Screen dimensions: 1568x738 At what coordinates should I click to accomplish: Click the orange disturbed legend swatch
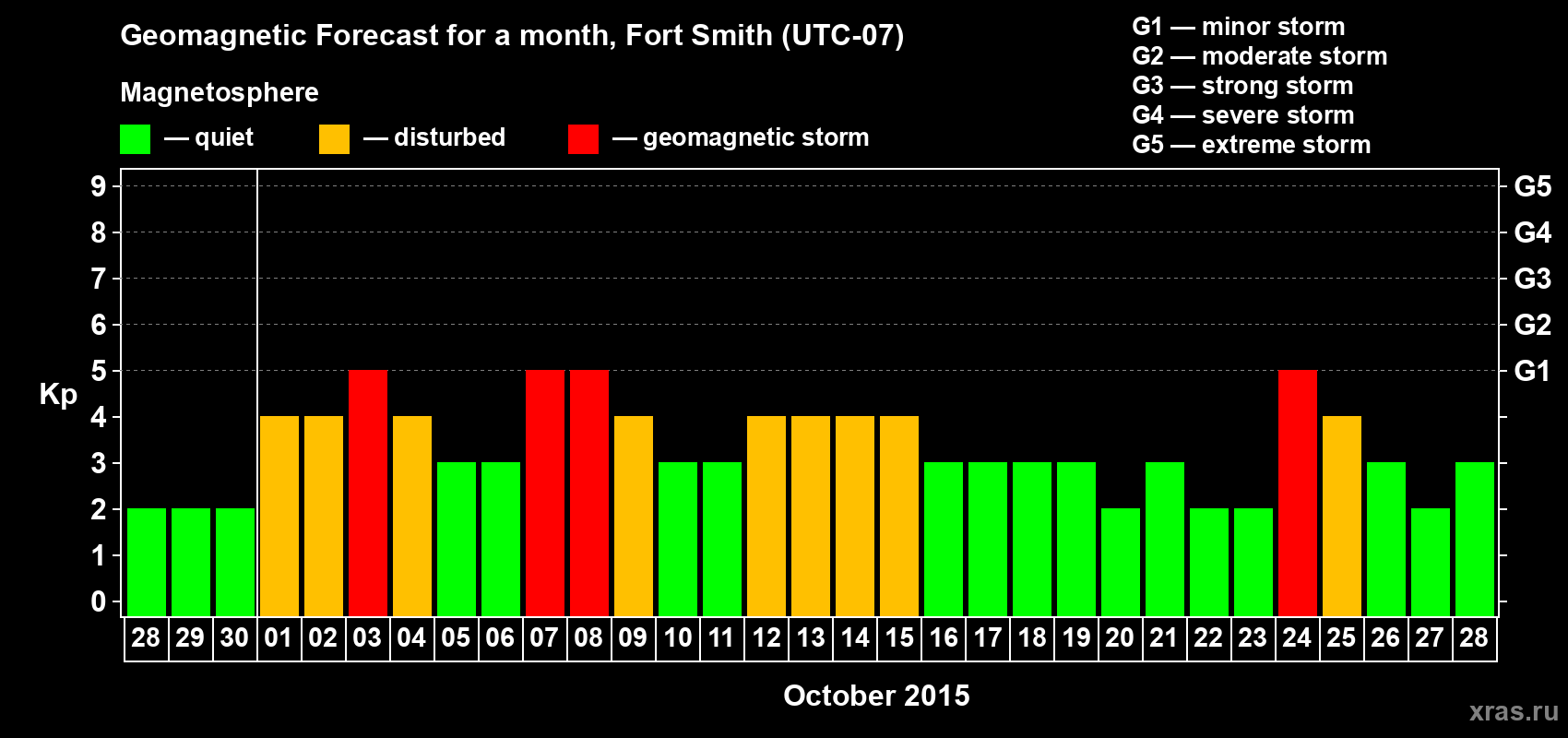click(x=334, y=139)
